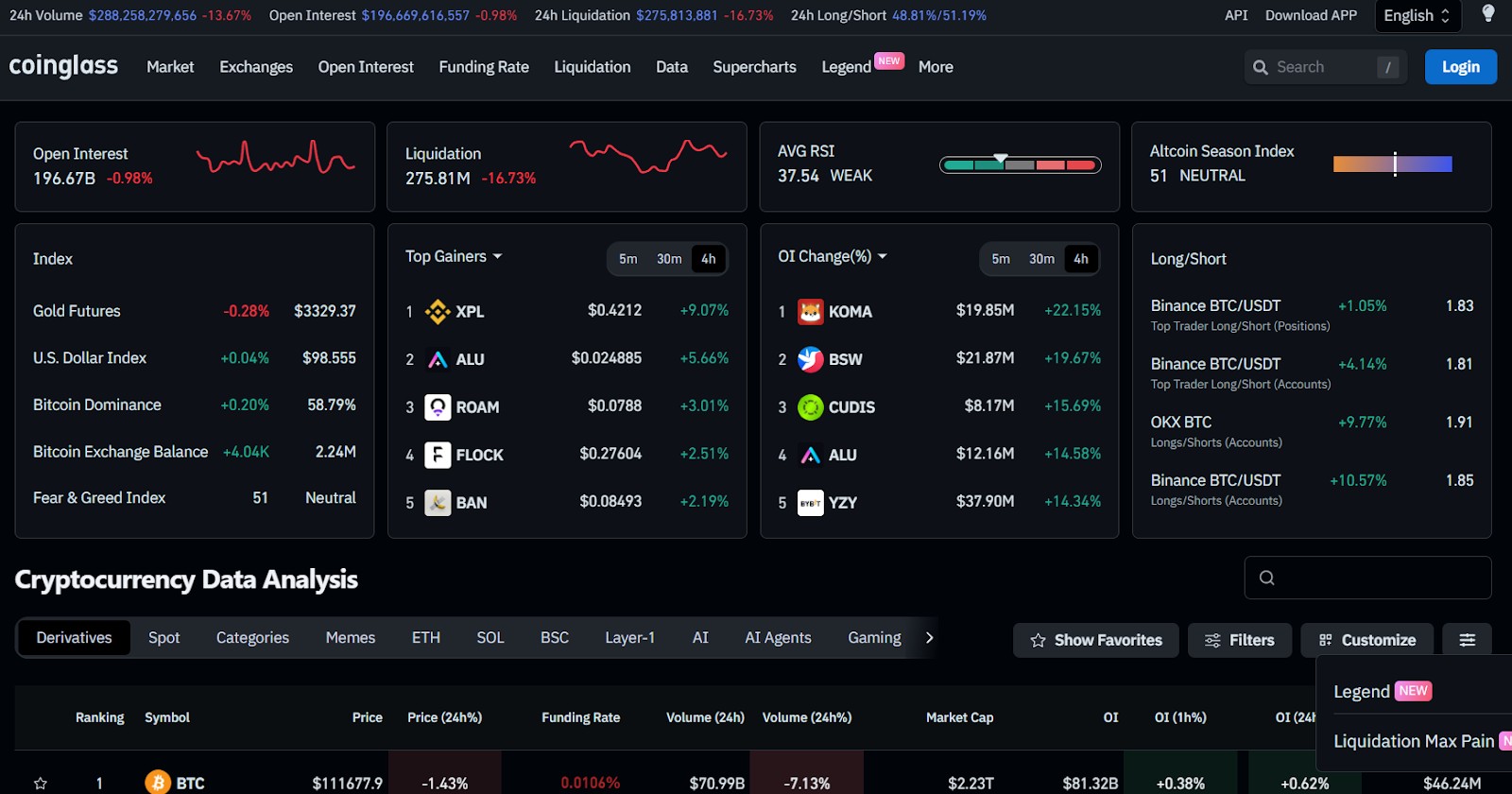The height and width of the screenshot is (794, 1512).
Task: Switch to the Categories tab
Action: 252,638
